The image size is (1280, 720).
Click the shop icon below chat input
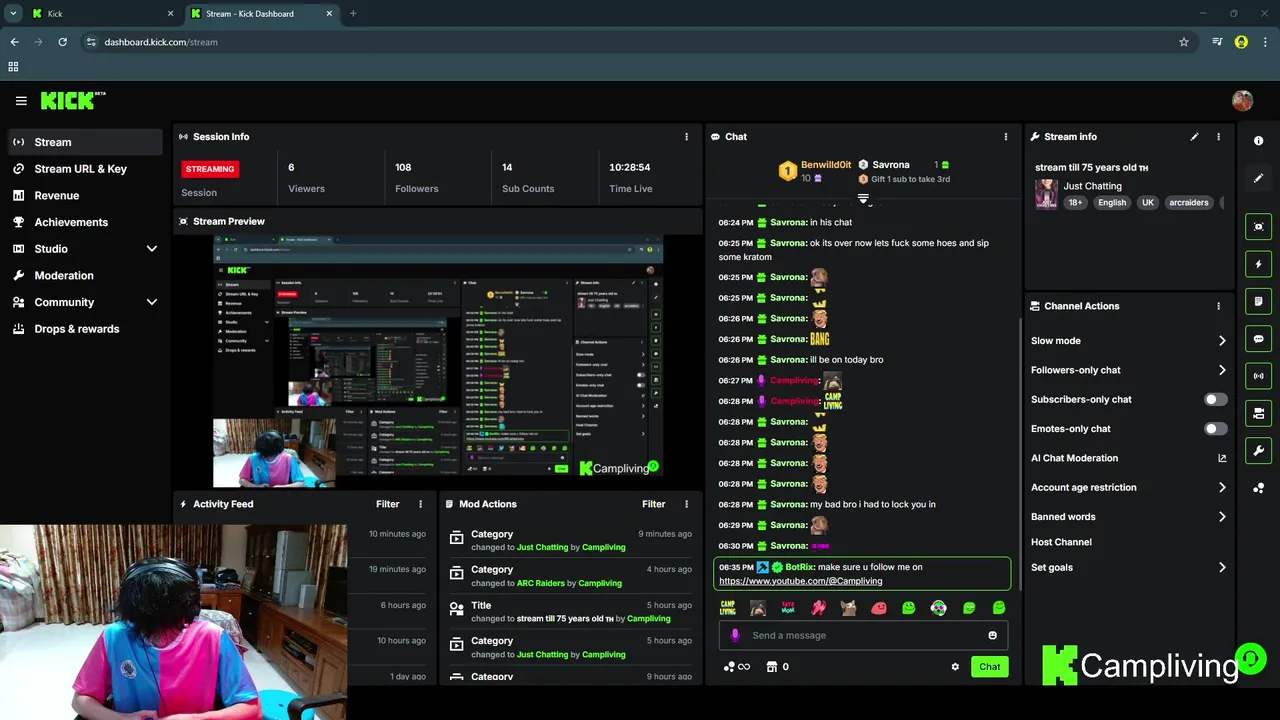coord(771,667)
